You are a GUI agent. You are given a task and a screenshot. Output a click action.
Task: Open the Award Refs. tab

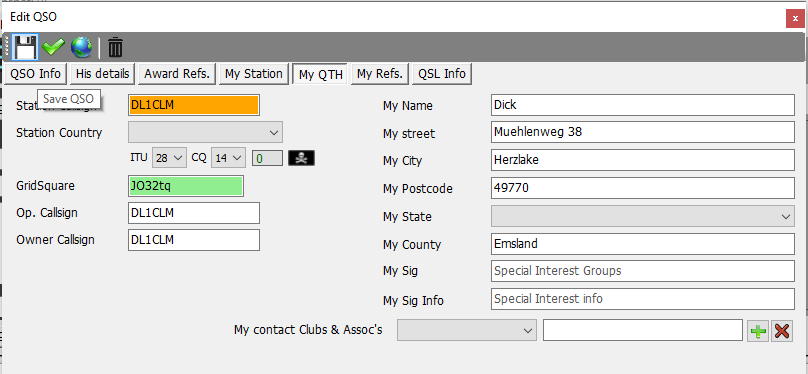pyautogui.click(x=177, y=74)
